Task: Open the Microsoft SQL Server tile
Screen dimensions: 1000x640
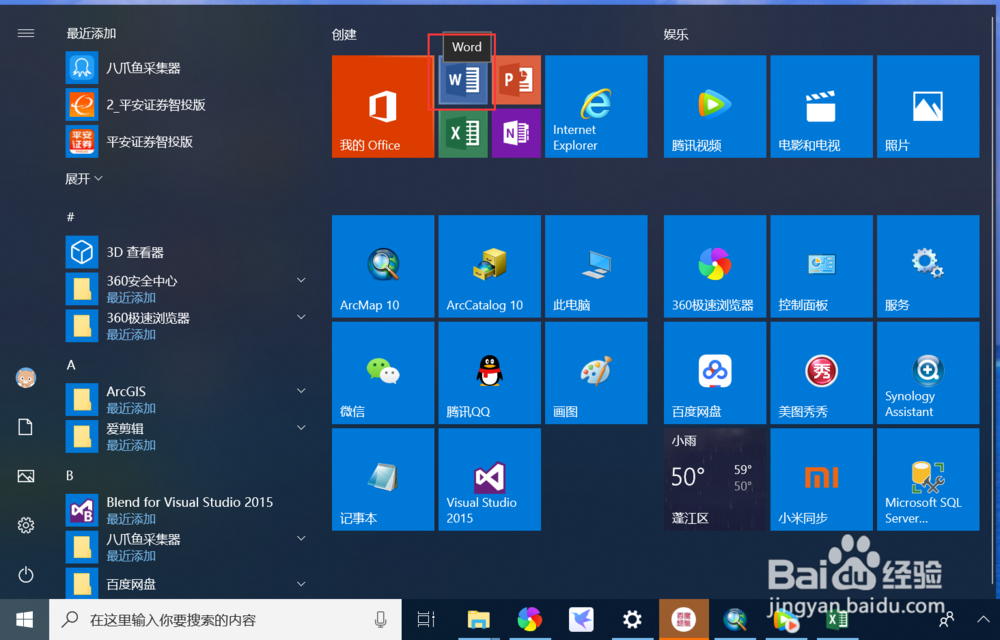Action: click(928, 479)
